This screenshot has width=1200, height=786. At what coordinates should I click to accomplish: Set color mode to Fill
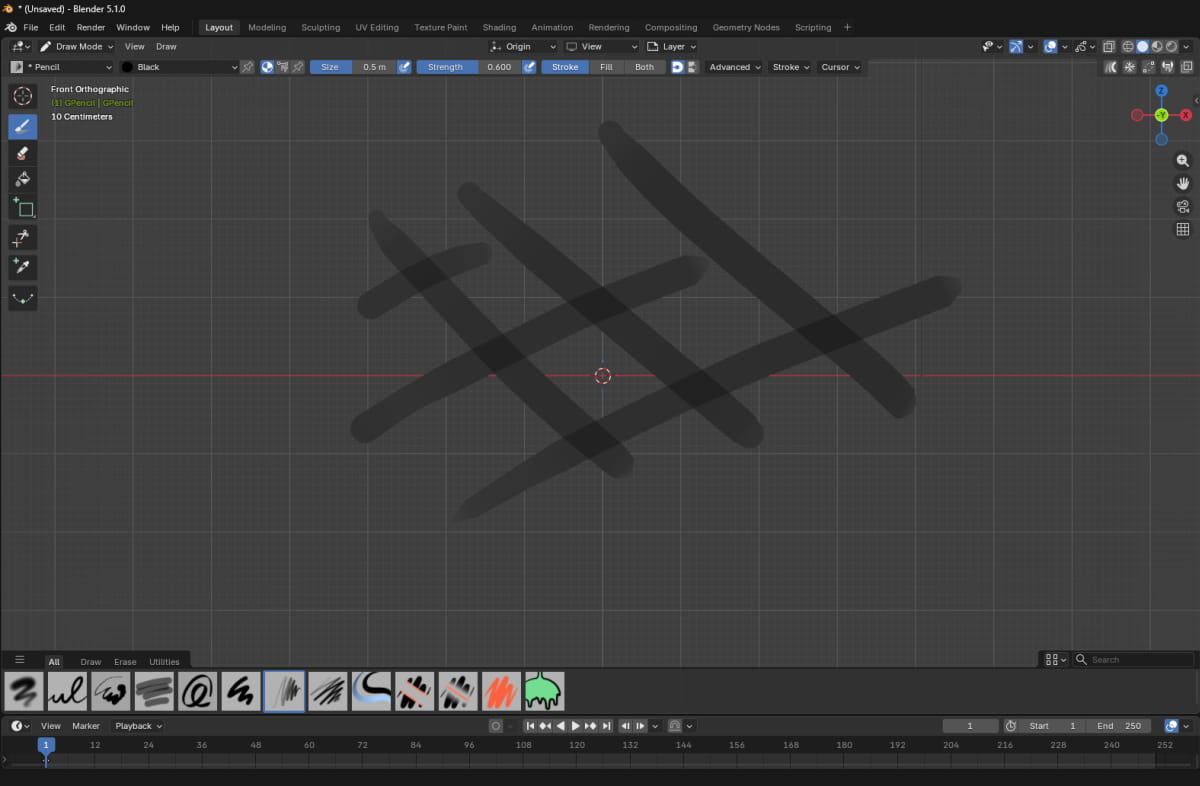pos(606,67)
